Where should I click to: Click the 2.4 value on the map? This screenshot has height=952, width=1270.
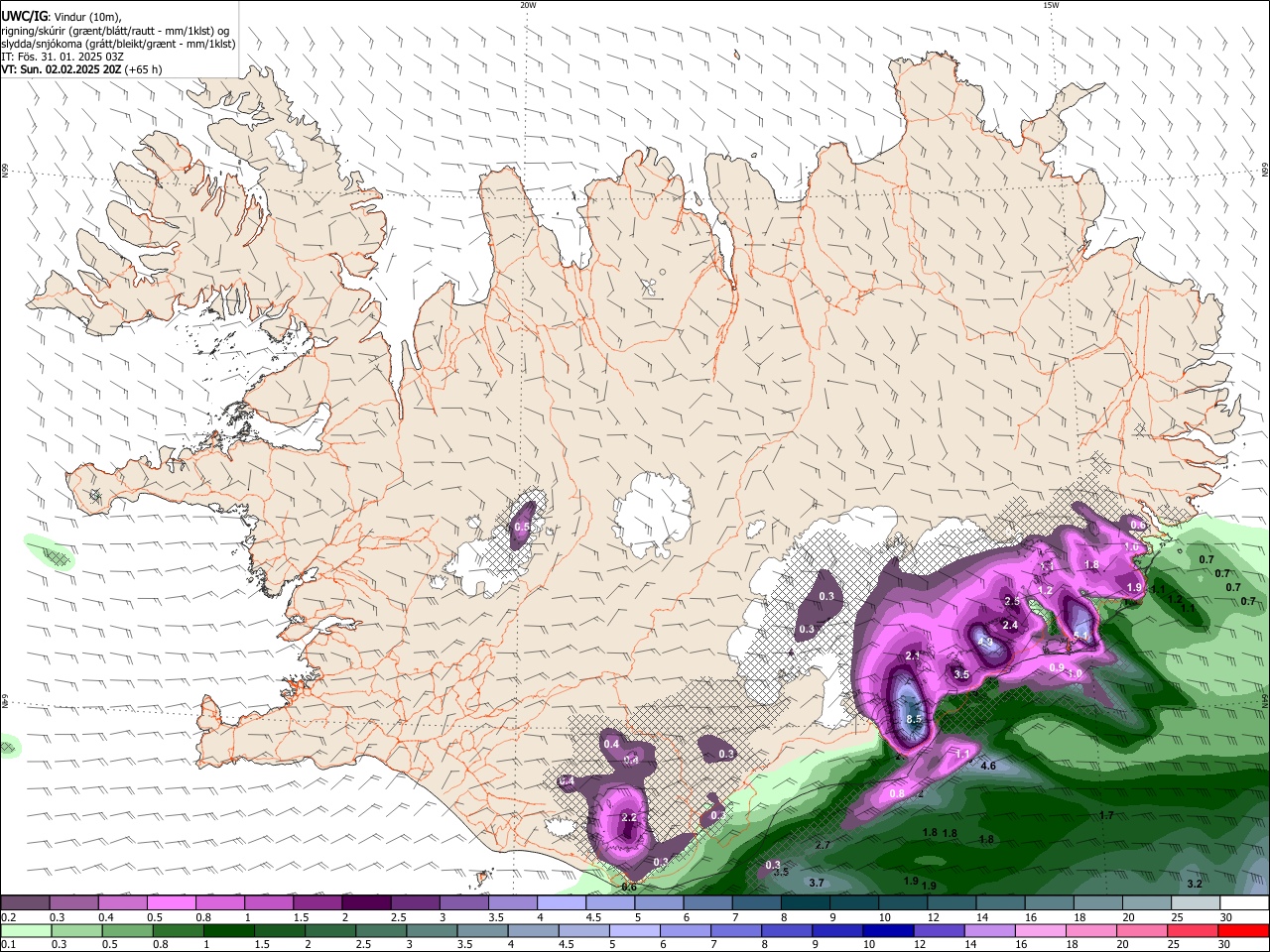click(x=1010, y=625)
